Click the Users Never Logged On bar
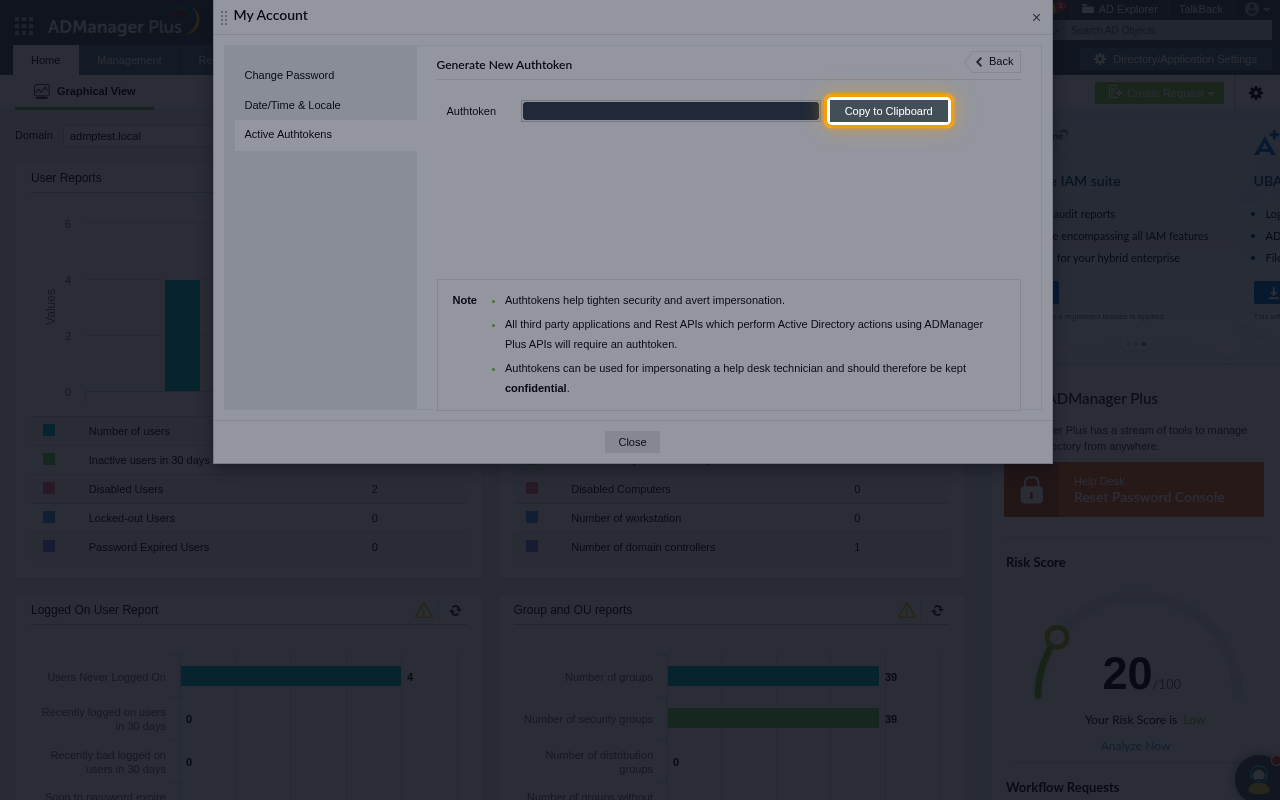 pos(291,677)
